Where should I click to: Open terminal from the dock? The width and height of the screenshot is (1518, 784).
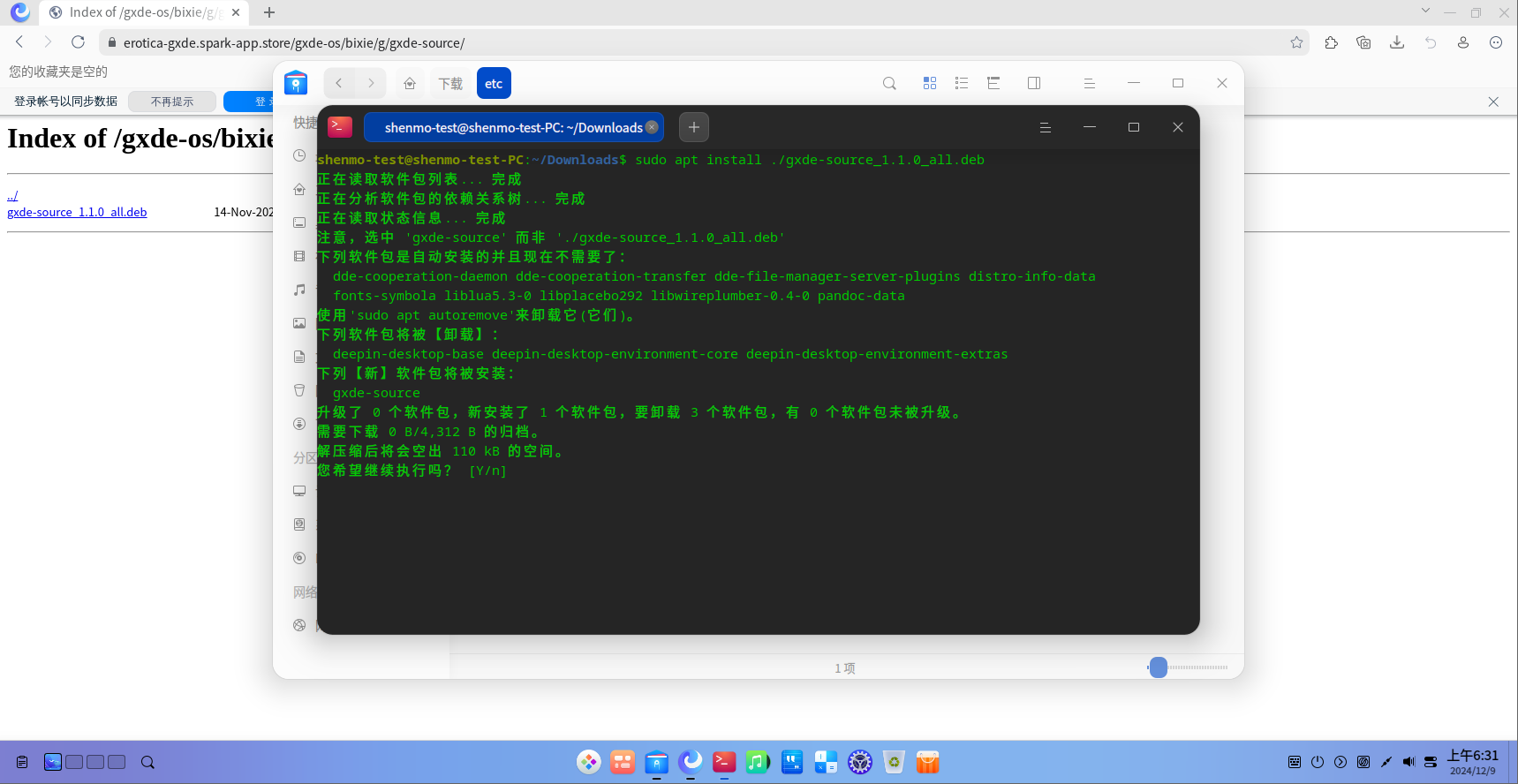[x=724, y=762]
